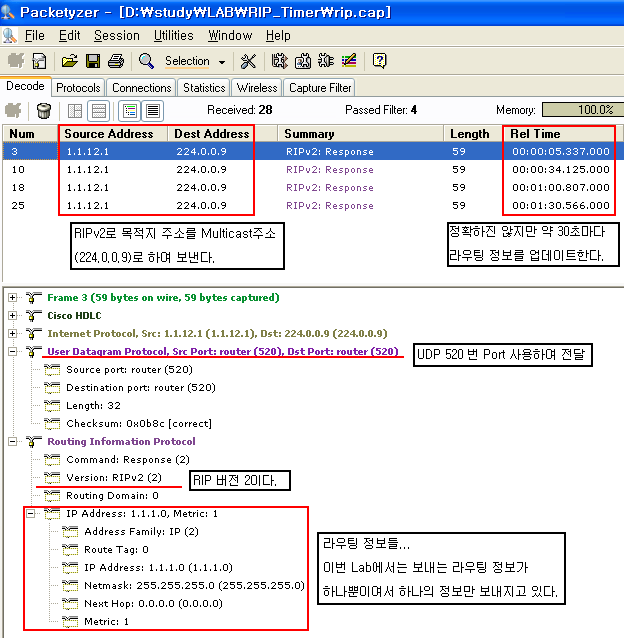Open settings via wrench and screwdriver icon
The width and height of the screenshot is (624, 638).
(x=248, y=61)
